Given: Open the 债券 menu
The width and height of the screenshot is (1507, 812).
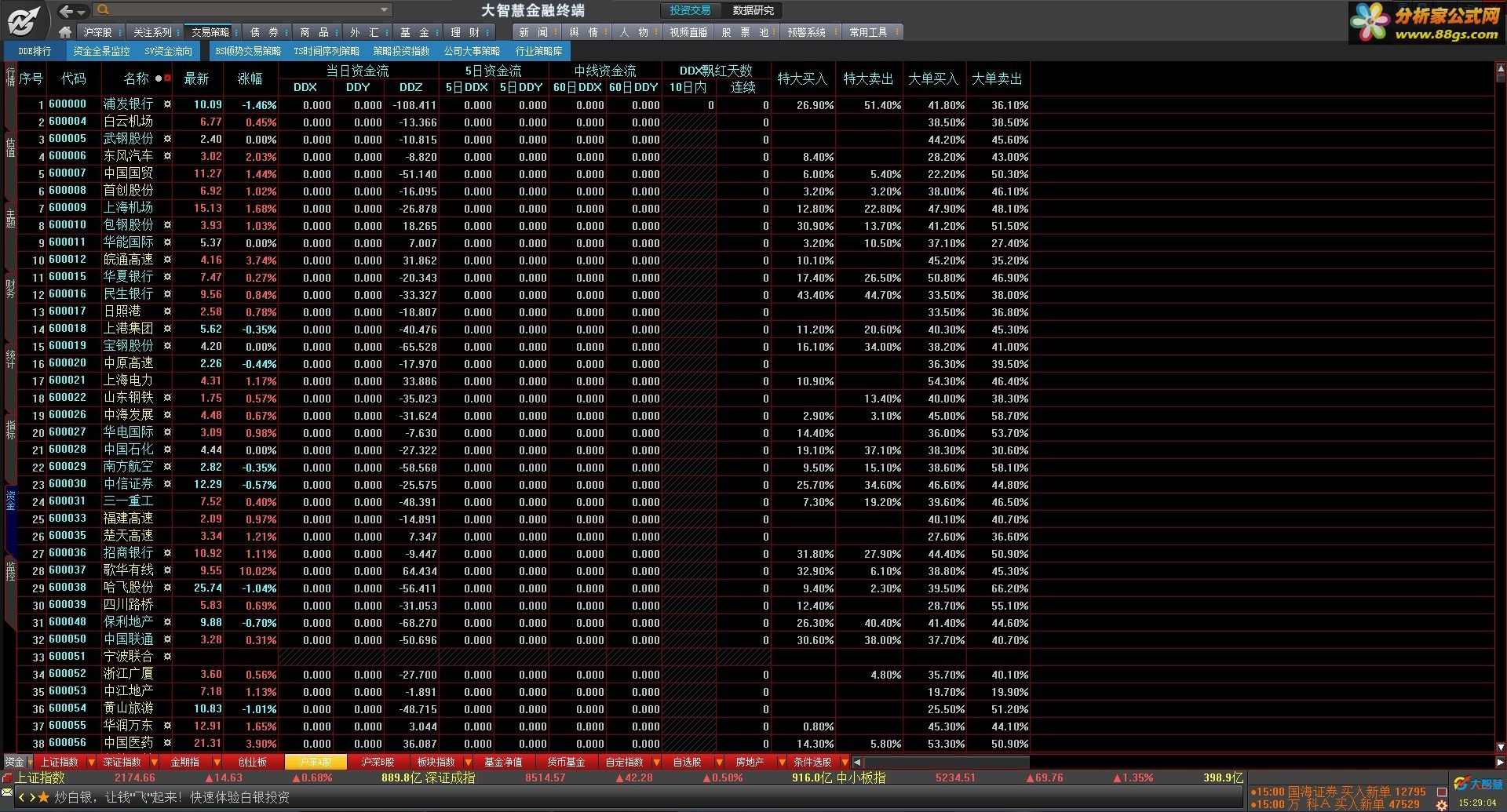Looking at the screenshot, I should (x=265, y=32).
